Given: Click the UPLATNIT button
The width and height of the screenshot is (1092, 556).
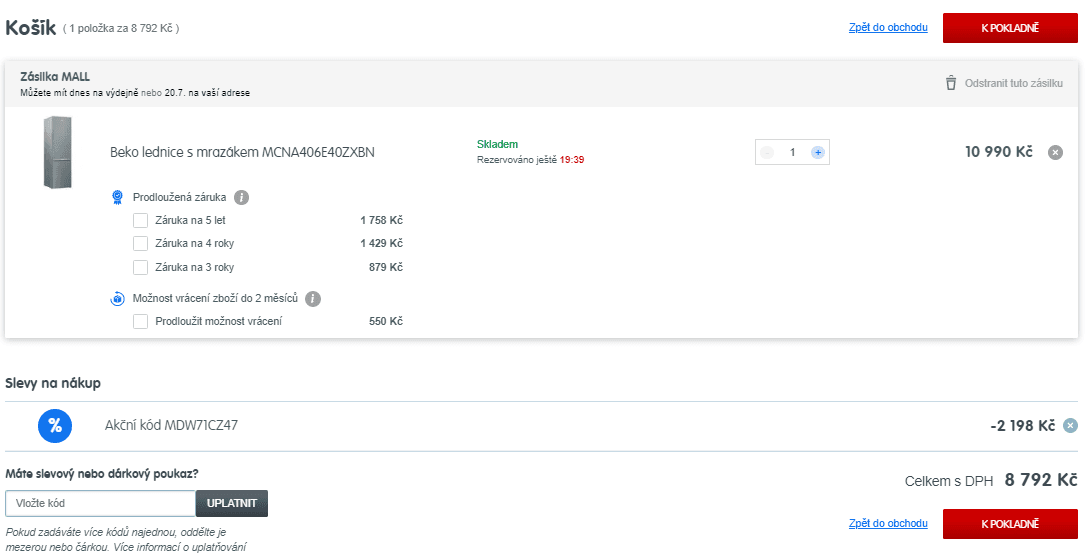Looking at the screenshot, I should coord(232,503).
